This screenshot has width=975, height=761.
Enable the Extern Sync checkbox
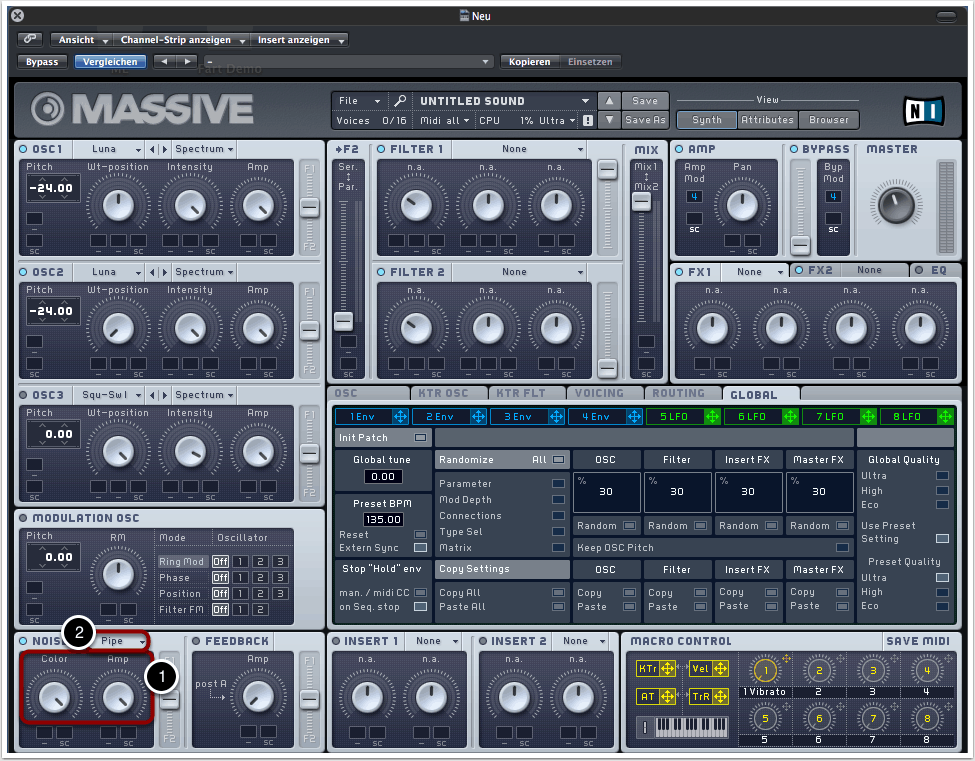click(420, 549)
